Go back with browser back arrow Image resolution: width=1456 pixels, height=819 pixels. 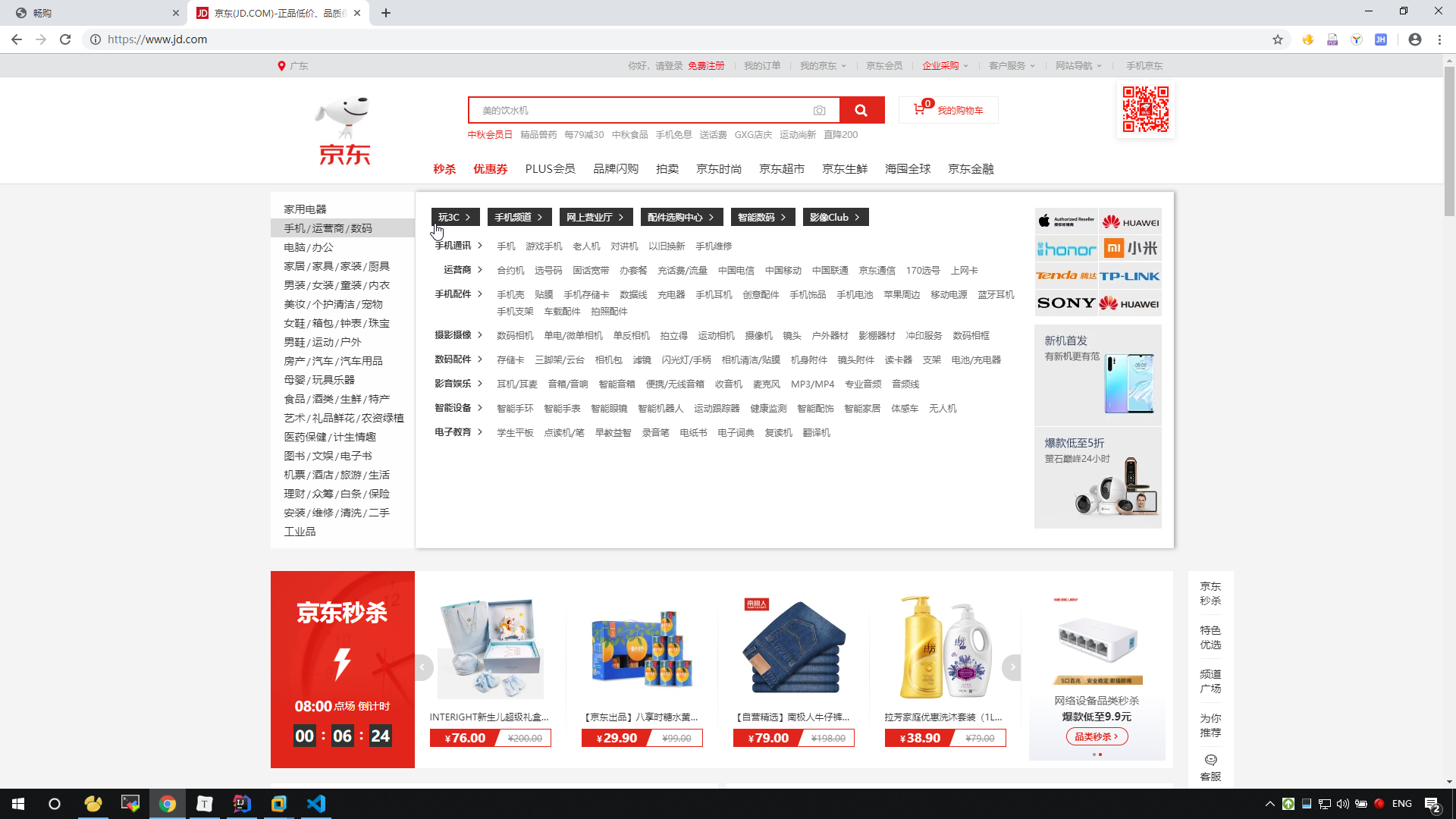[17, 39]
